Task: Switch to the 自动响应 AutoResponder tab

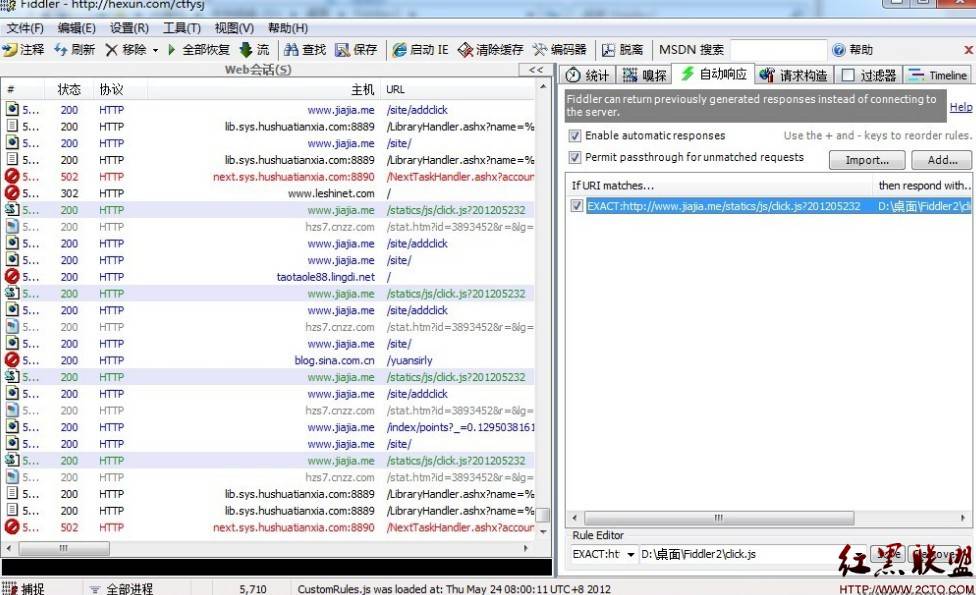Action: click(x=713, y=74)
